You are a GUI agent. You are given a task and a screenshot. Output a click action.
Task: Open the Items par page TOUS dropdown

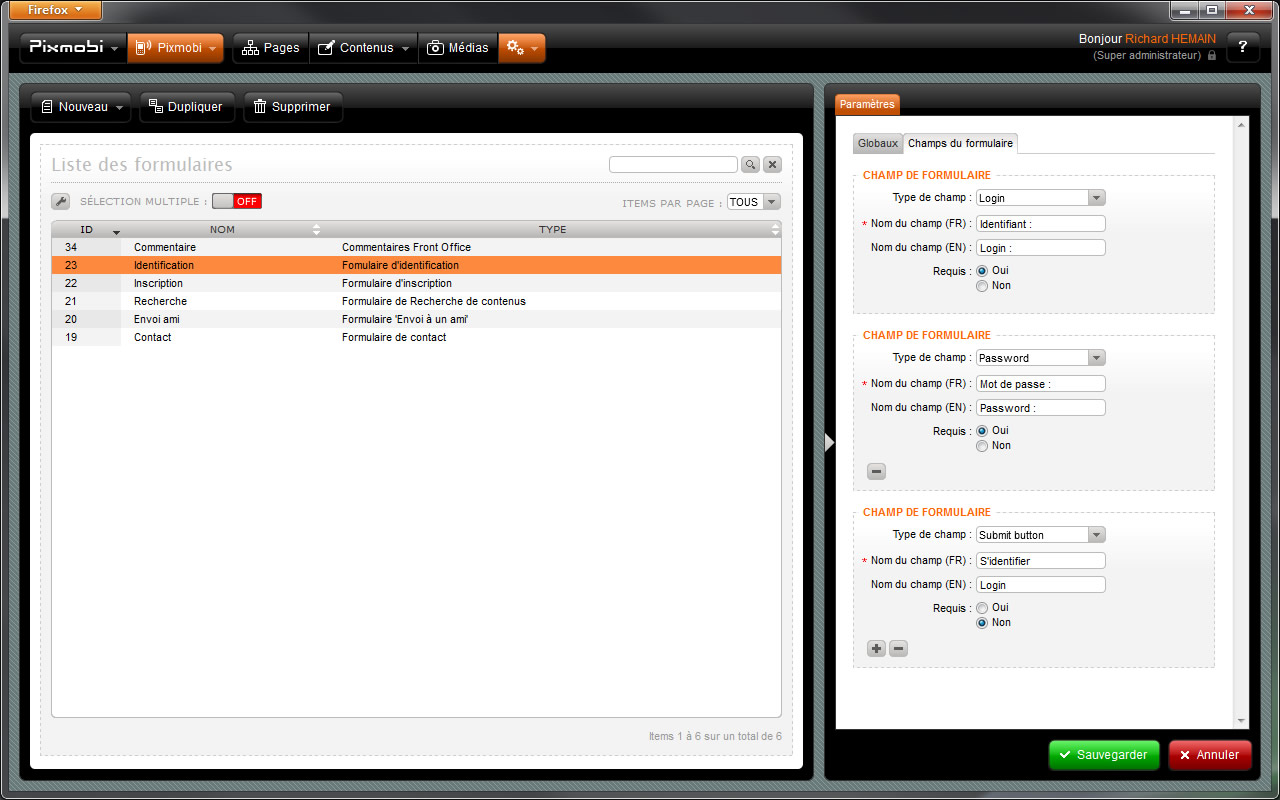[753, 202]
